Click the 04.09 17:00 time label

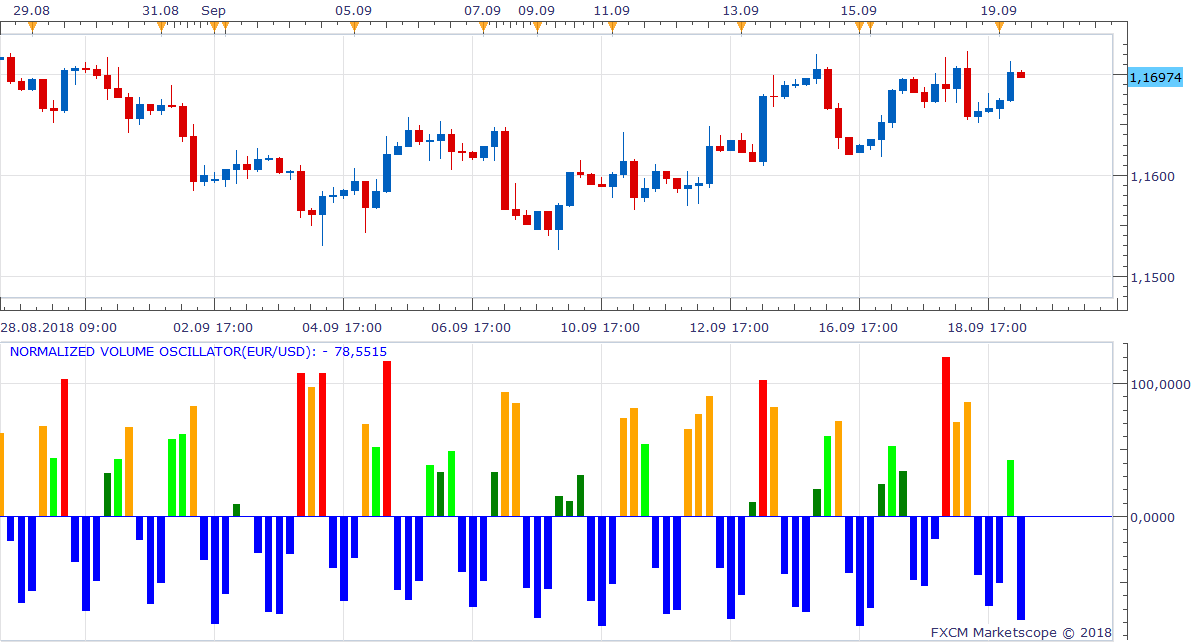[342, 328]
